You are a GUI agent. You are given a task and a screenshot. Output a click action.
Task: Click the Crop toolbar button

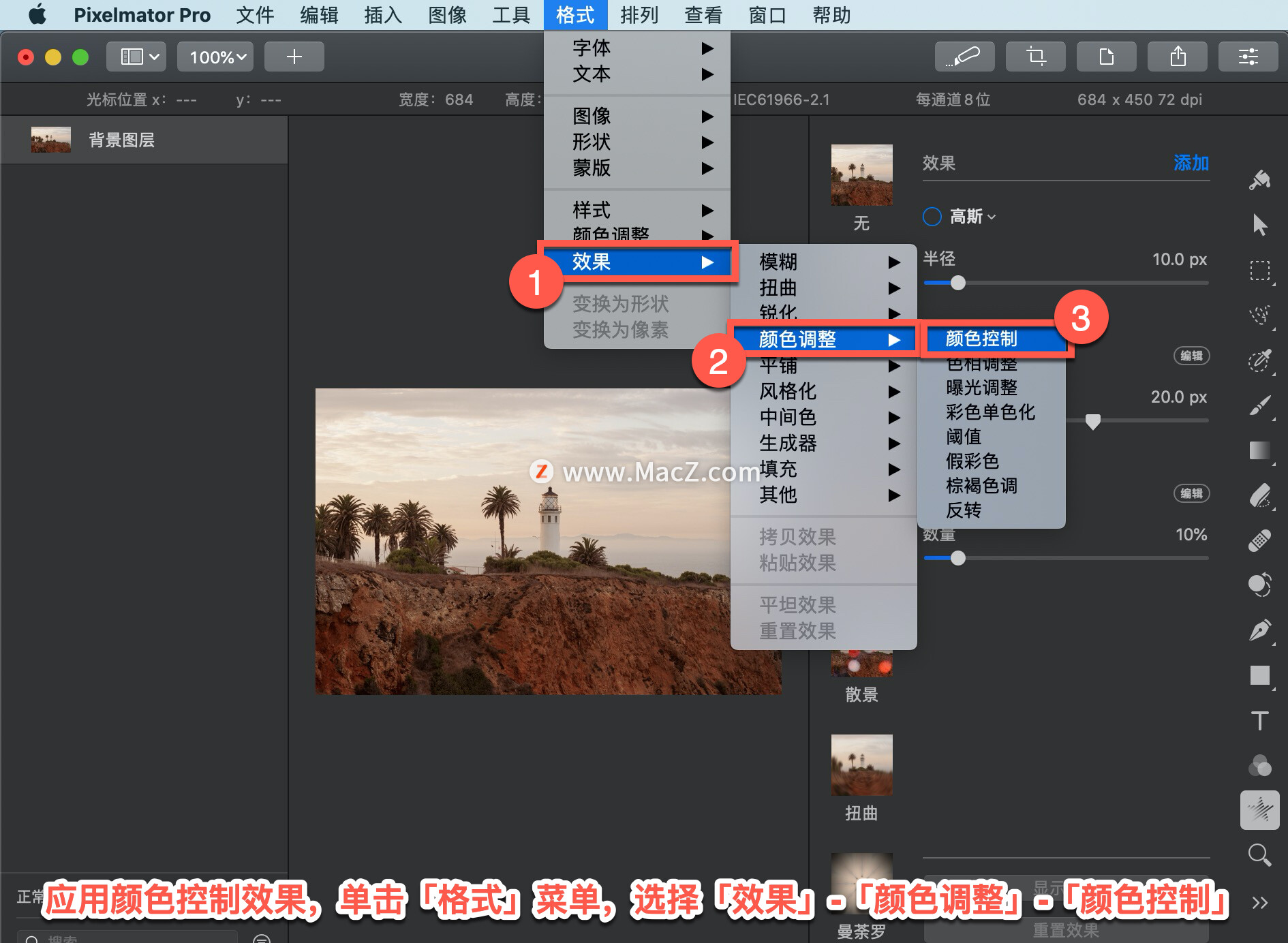pyautogui.click(x=1036, y=57)
